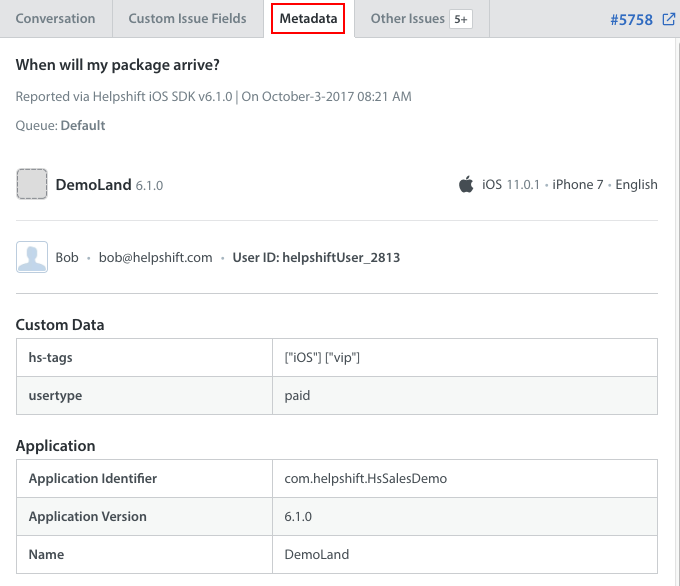Open issue number #5758 link
This screenshot has height=586, width=680.
click(631, 20)
